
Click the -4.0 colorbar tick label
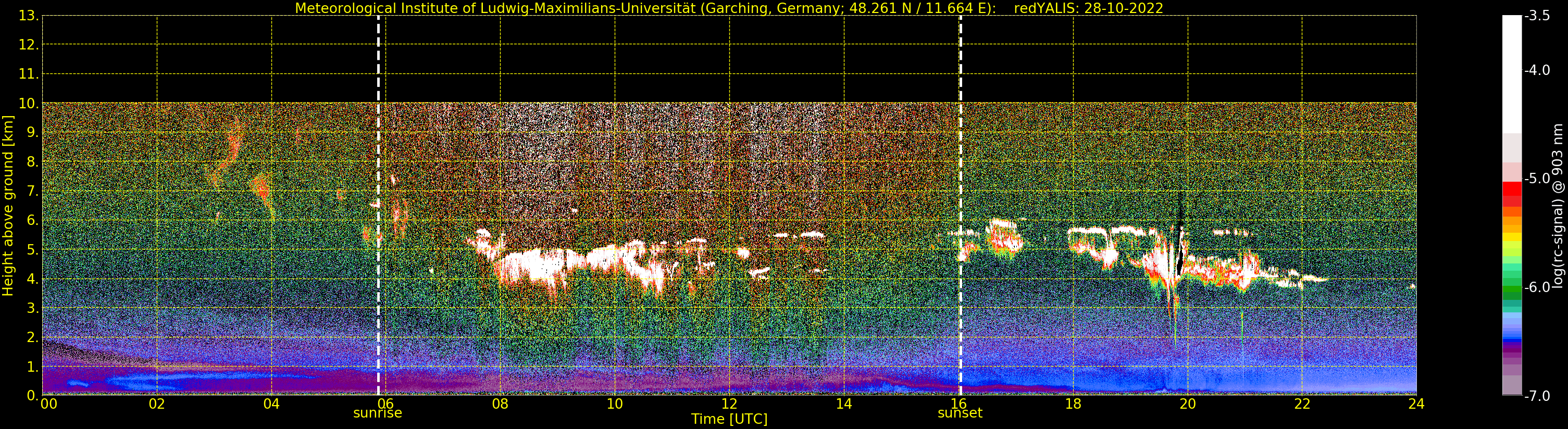pyautogui.click(x=1537, y=71)
